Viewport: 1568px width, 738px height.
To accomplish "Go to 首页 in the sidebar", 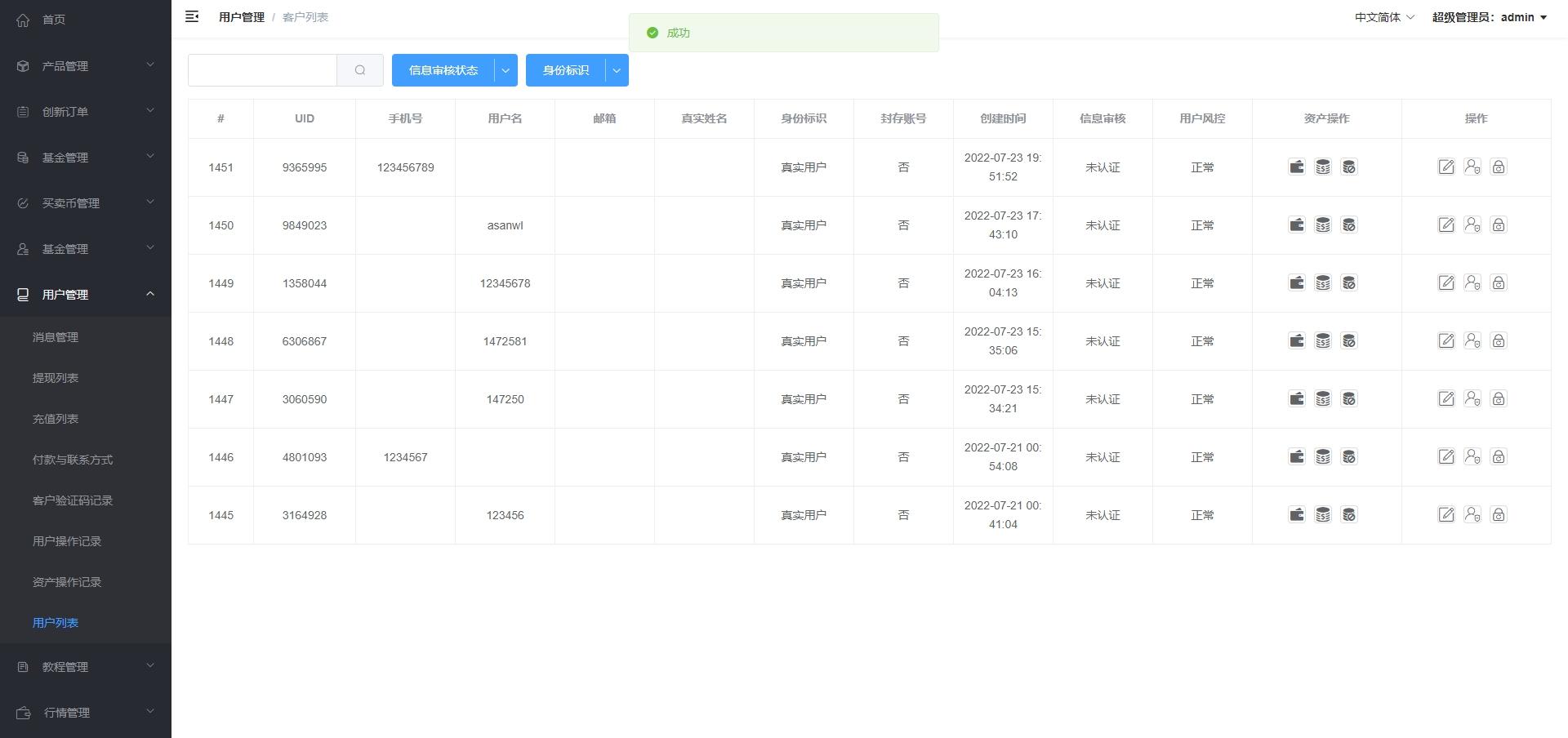I will point(86,20).
